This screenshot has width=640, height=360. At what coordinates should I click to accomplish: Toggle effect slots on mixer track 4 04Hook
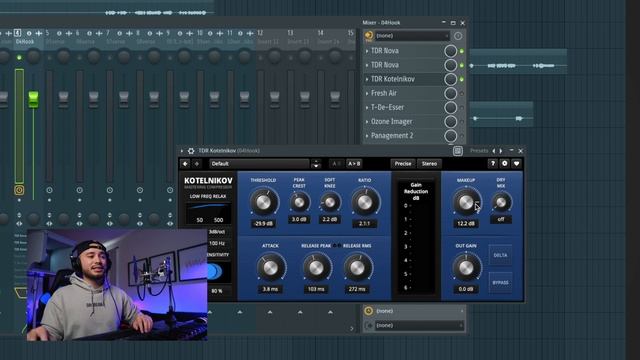(19, 190)
